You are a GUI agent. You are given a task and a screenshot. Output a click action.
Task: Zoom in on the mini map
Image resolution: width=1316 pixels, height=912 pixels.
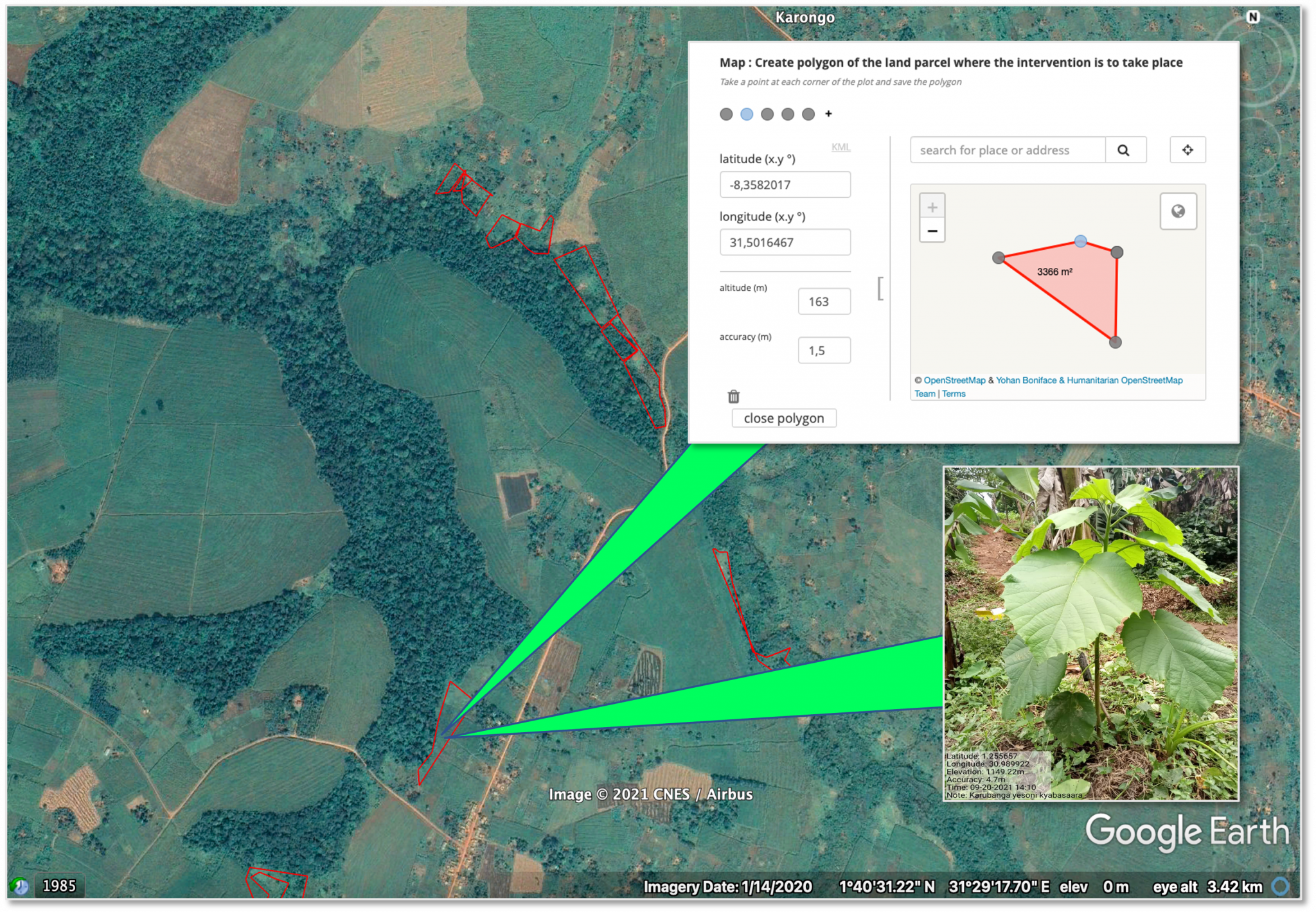pyautogui.click(x=932, y=207)
